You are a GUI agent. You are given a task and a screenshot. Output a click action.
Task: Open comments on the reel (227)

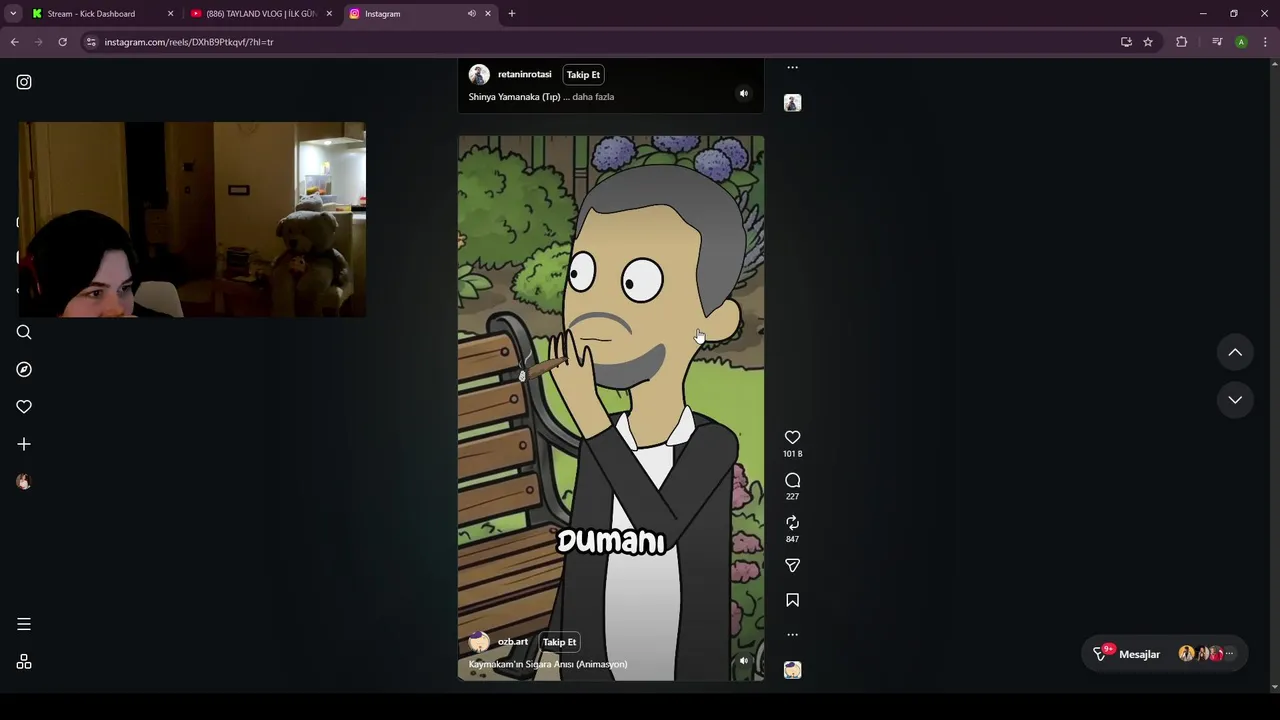pyautogui.click(x=792, y=480)
